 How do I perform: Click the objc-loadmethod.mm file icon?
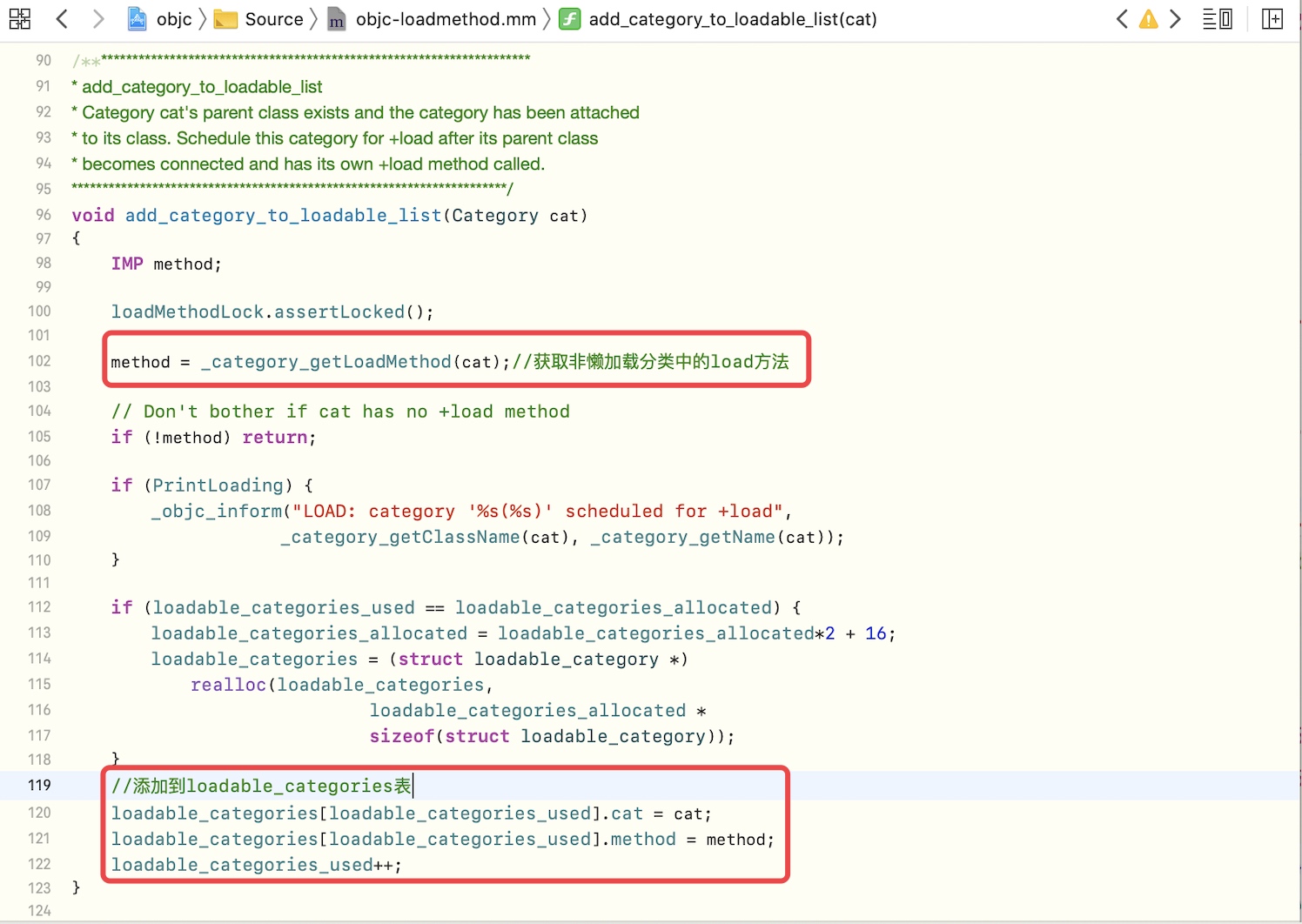coord(336,19)
